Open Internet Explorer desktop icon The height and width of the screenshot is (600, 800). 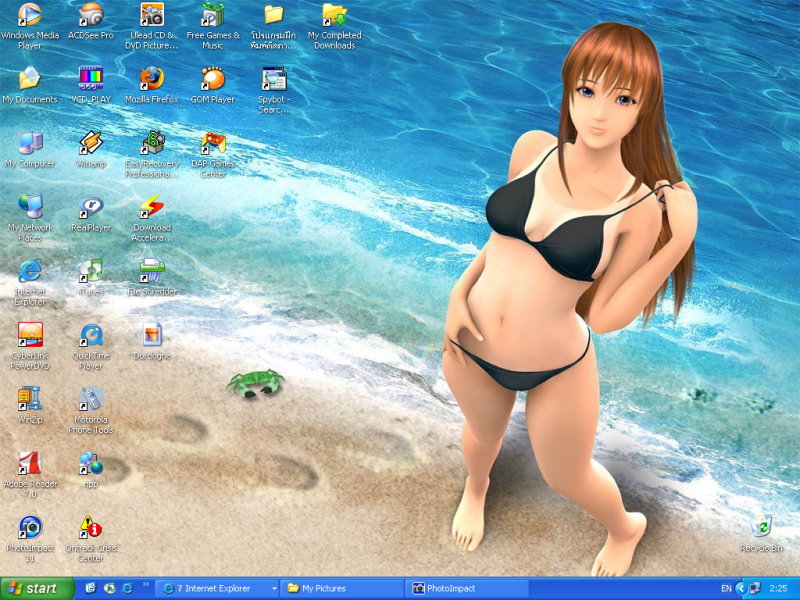pyautogui.click(x=30, y=271)
